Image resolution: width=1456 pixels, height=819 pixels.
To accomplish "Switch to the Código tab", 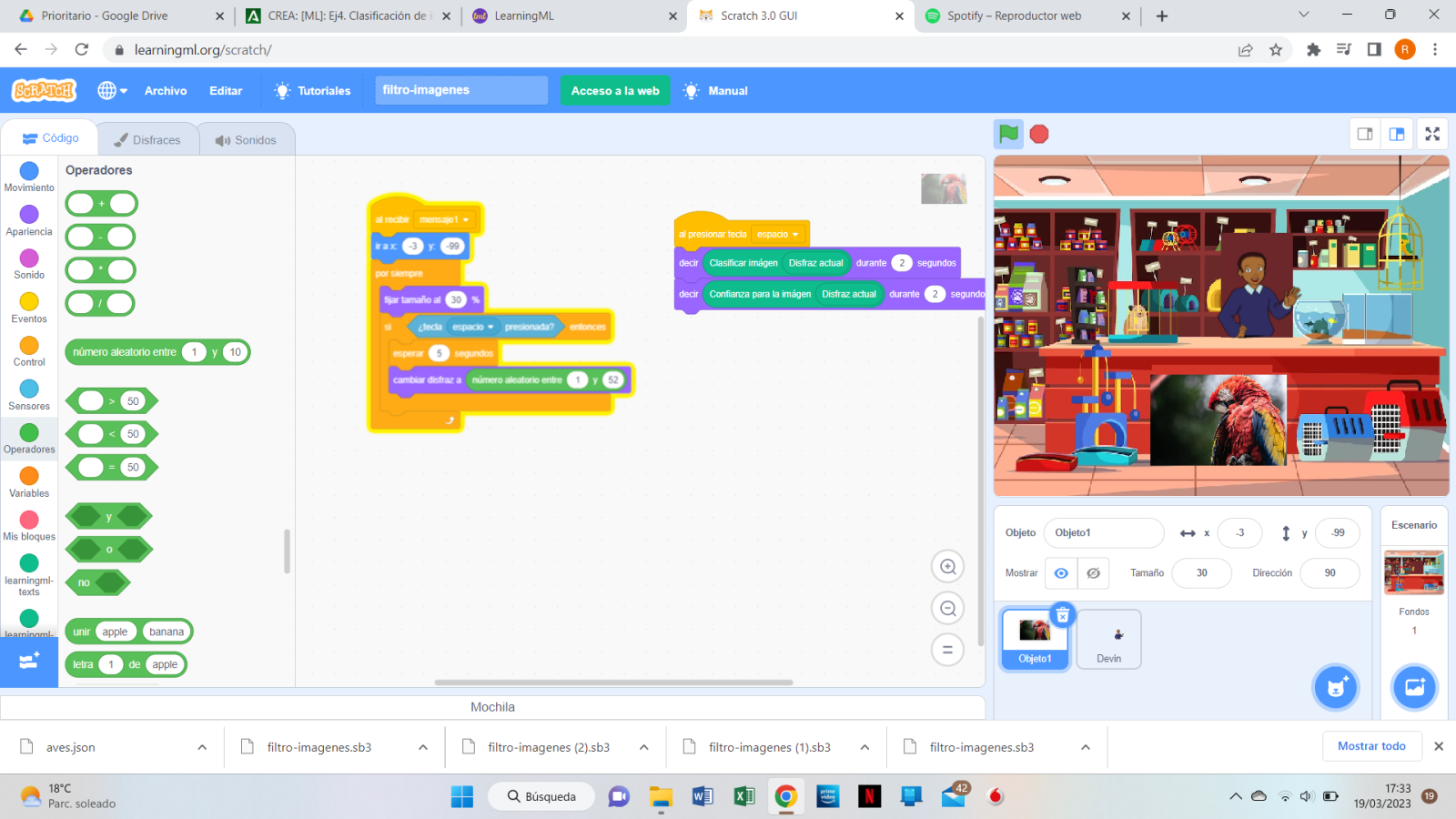I will (x=50, y=138).
